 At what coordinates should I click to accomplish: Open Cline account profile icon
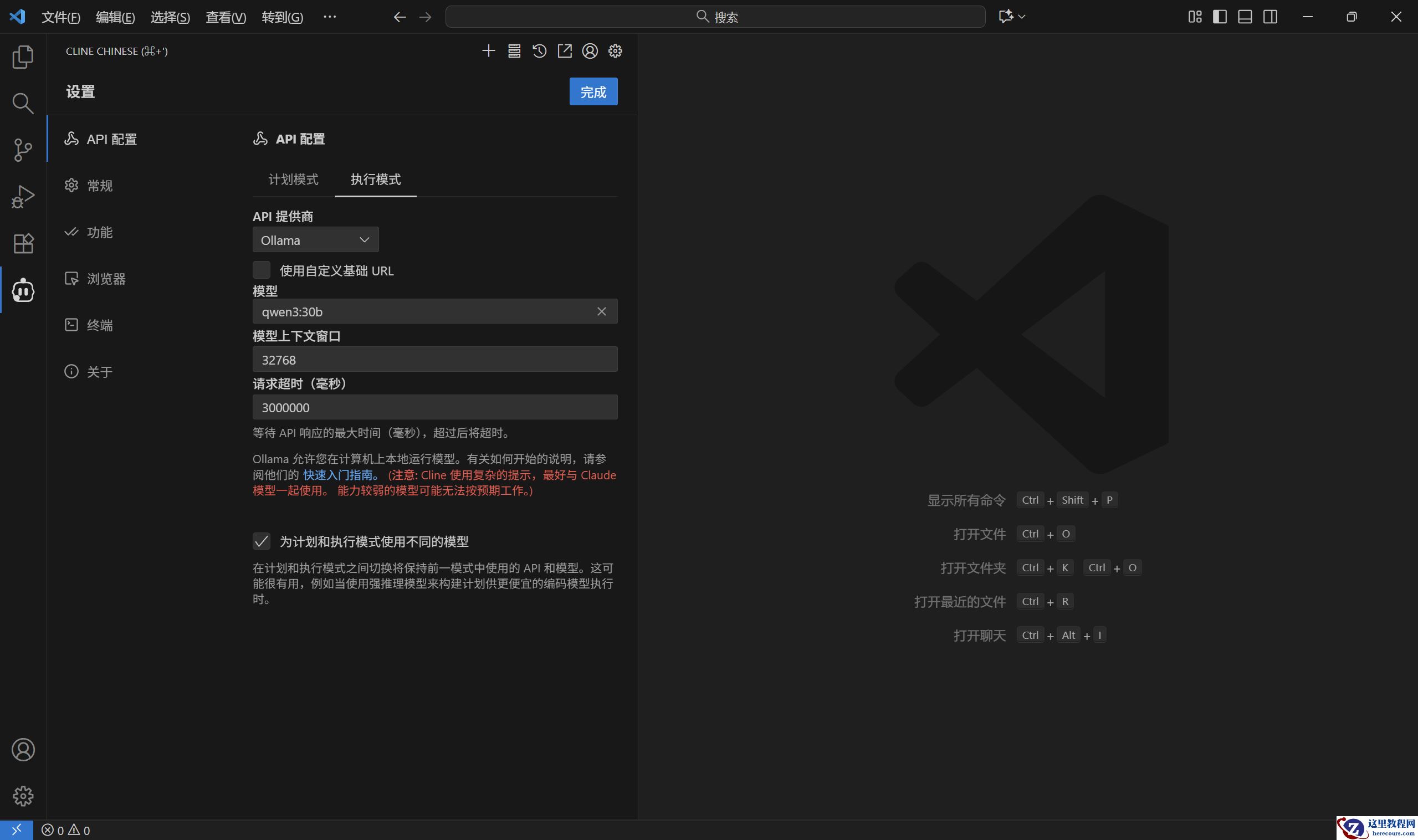[x=590, y=51]
